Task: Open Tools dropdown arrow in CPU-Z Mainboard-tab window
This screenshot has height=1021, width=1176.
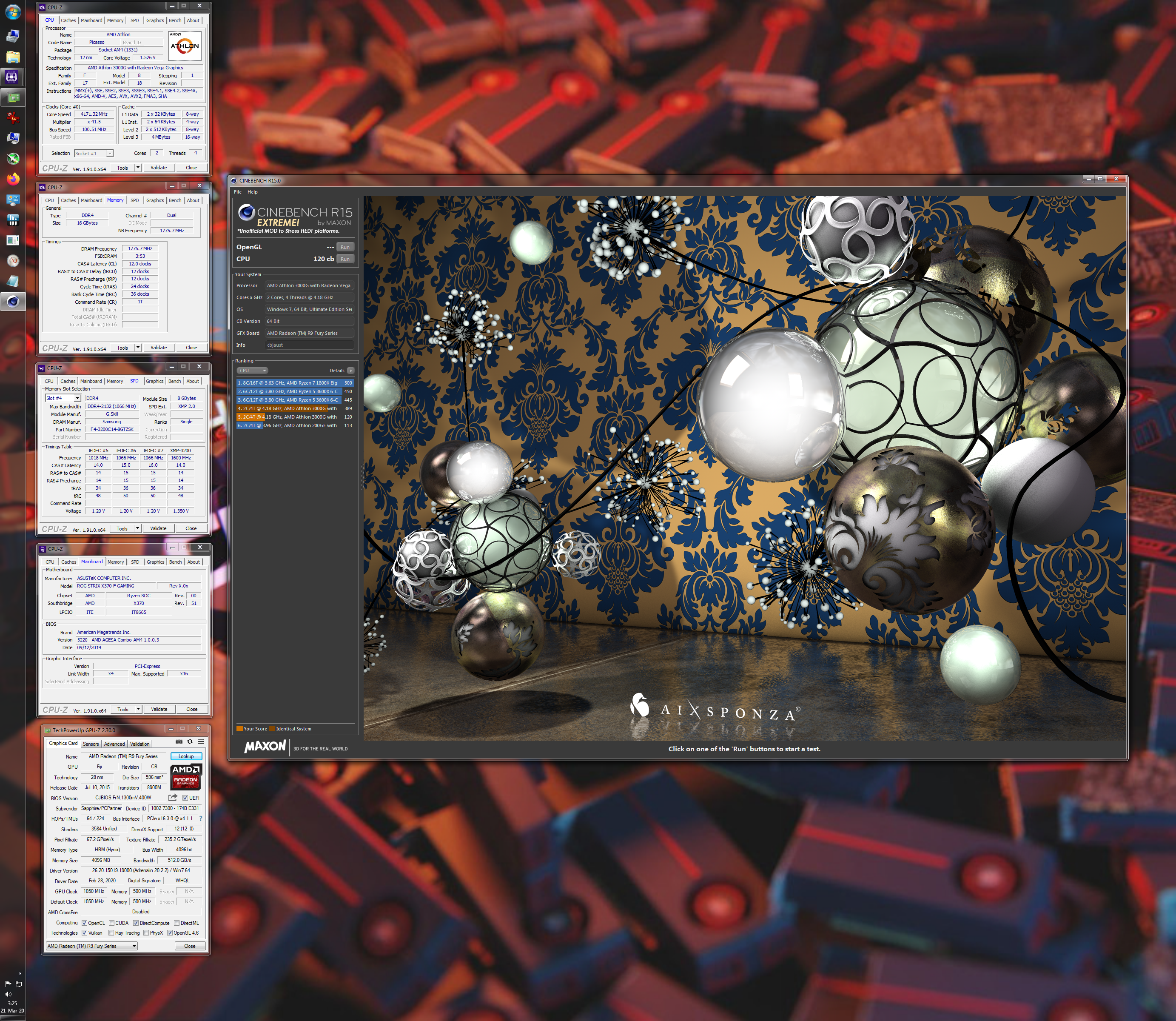Action: [138, 709]
